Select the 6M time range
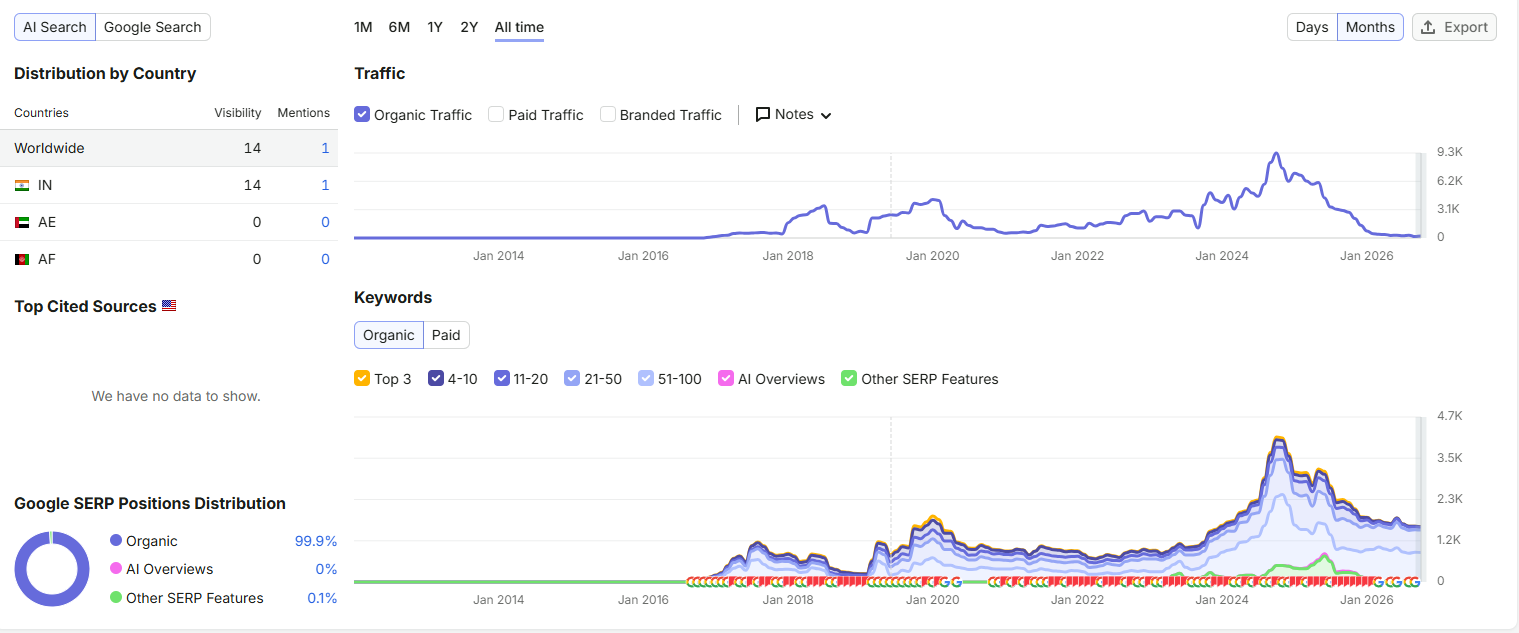This screenshot has height=633, width=1519. point(399,27)
